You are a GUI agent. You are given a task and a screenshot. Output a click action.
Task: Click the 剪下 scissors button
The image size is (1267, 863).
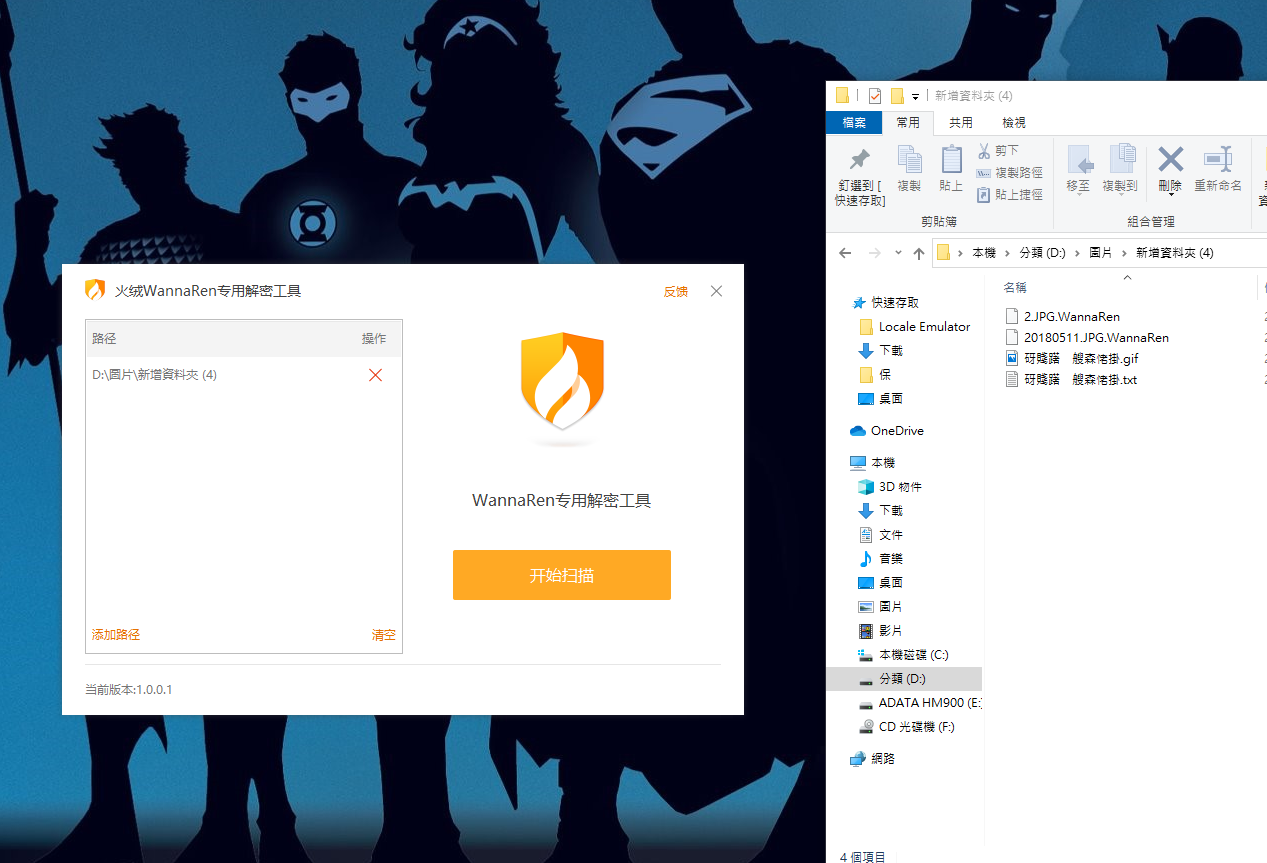998,151
